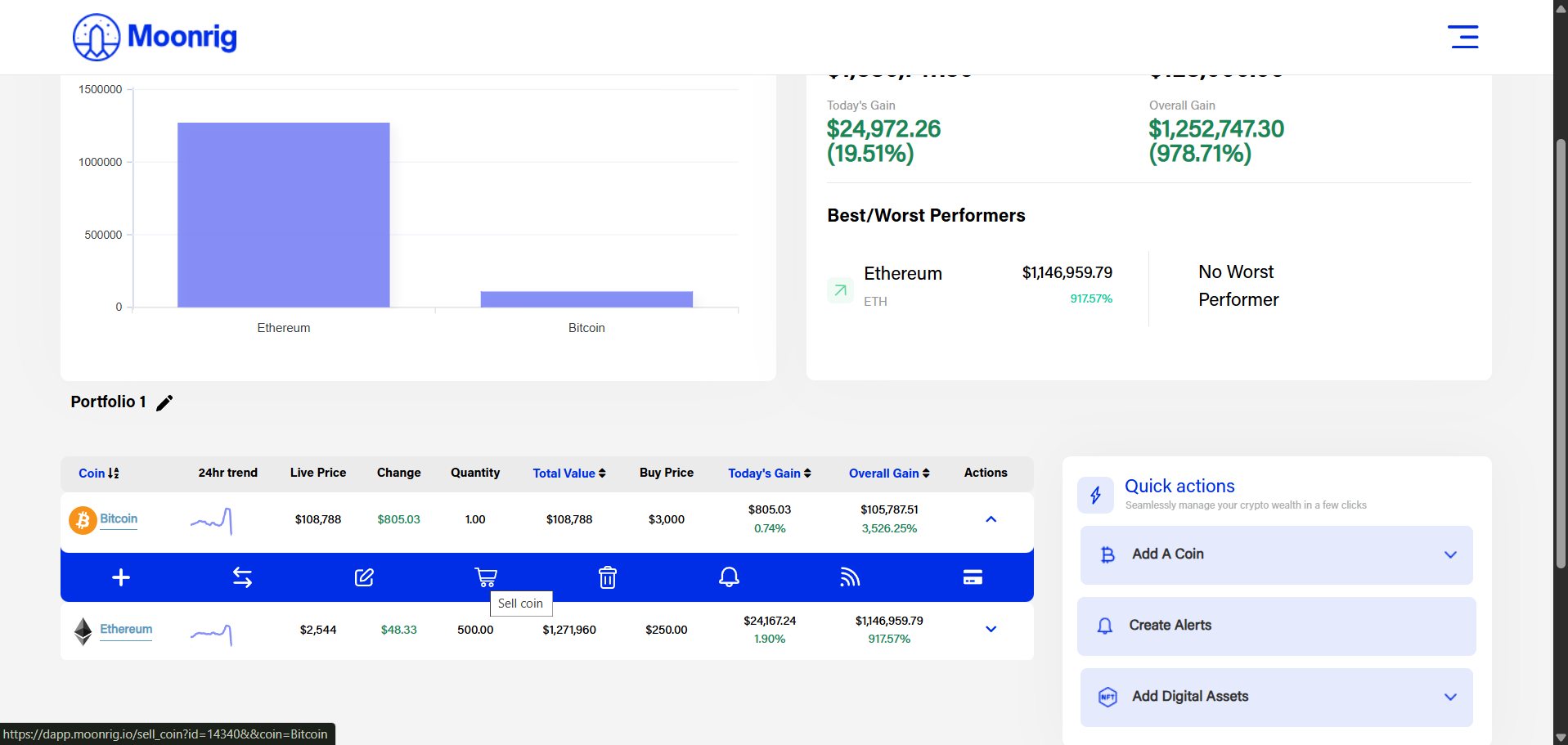1568x745 pixels.
Task: Expand the Ethereum row actions chevron
Action: coord(991,629)
